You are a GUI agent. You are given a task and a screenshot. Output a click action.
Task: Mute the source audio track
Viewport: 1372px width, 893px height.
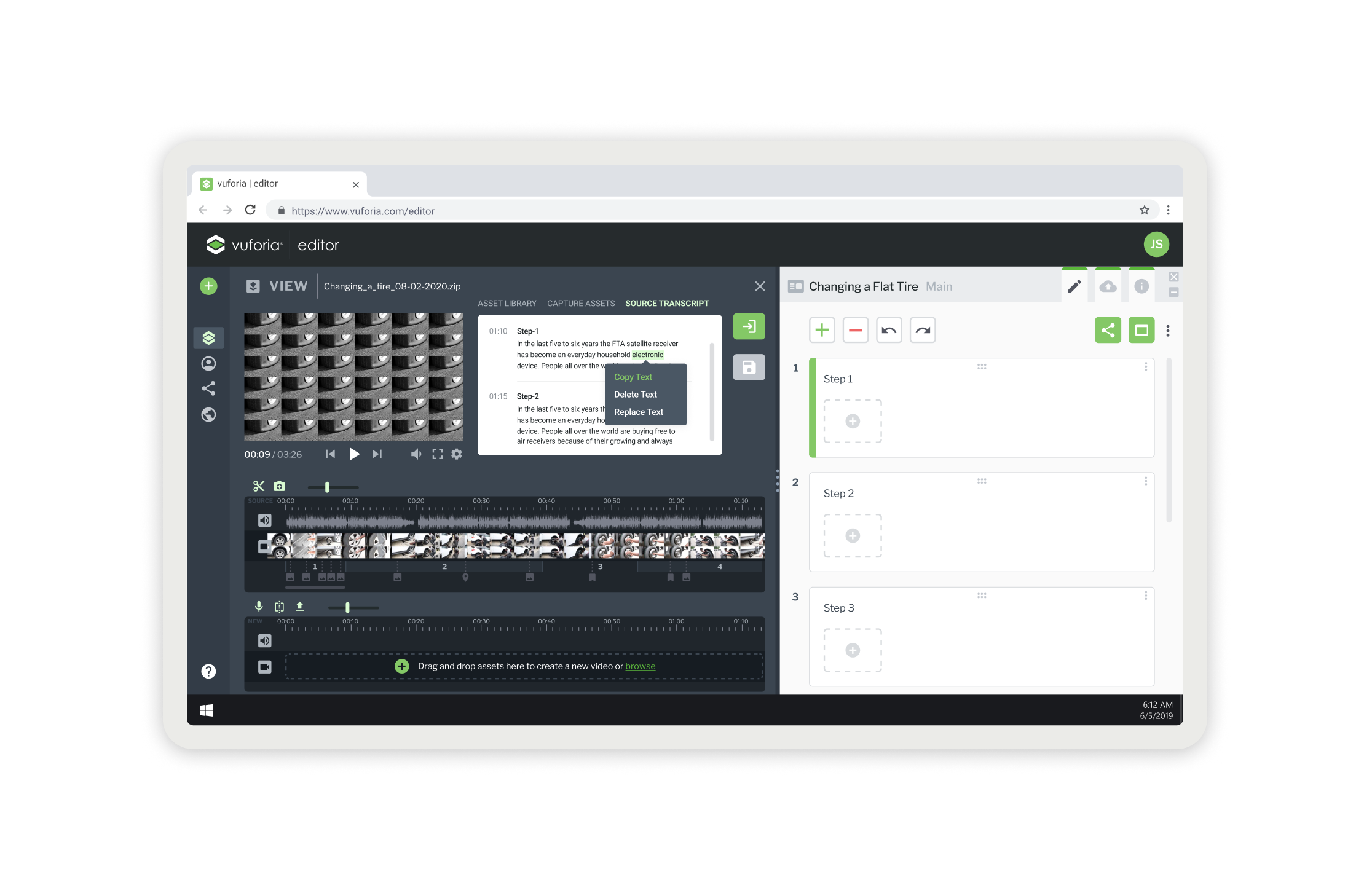[x=264, y=521]
